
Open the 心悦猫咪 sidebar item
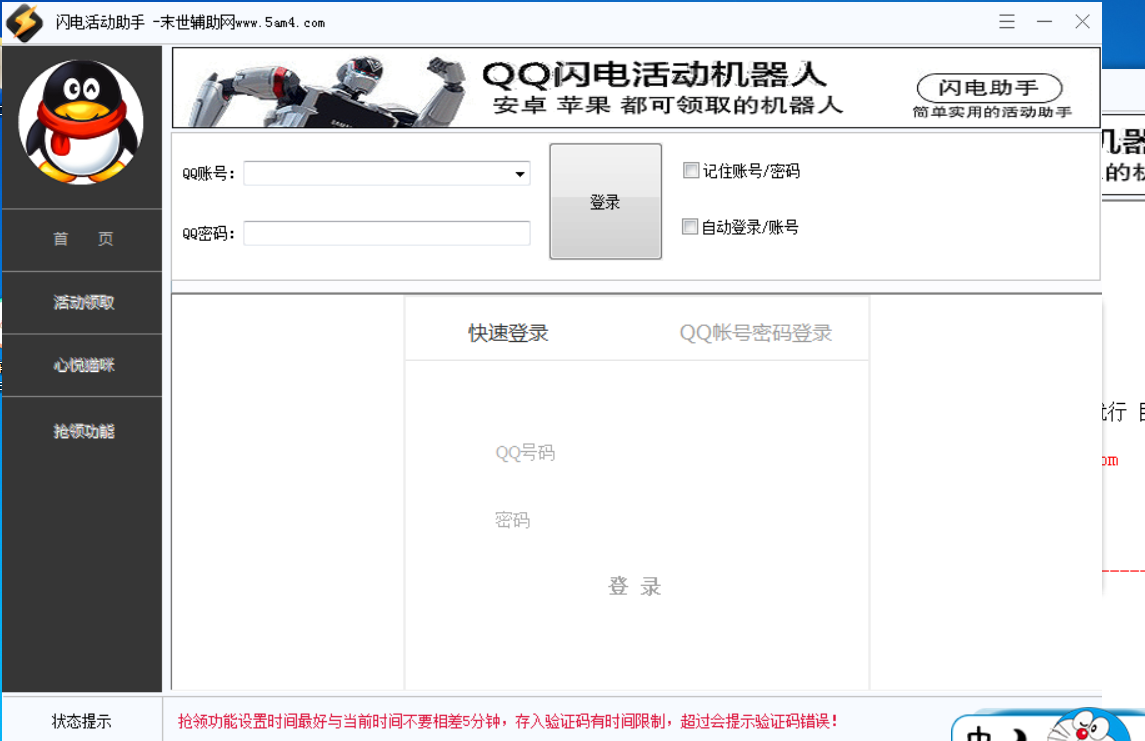coord(83,365)
